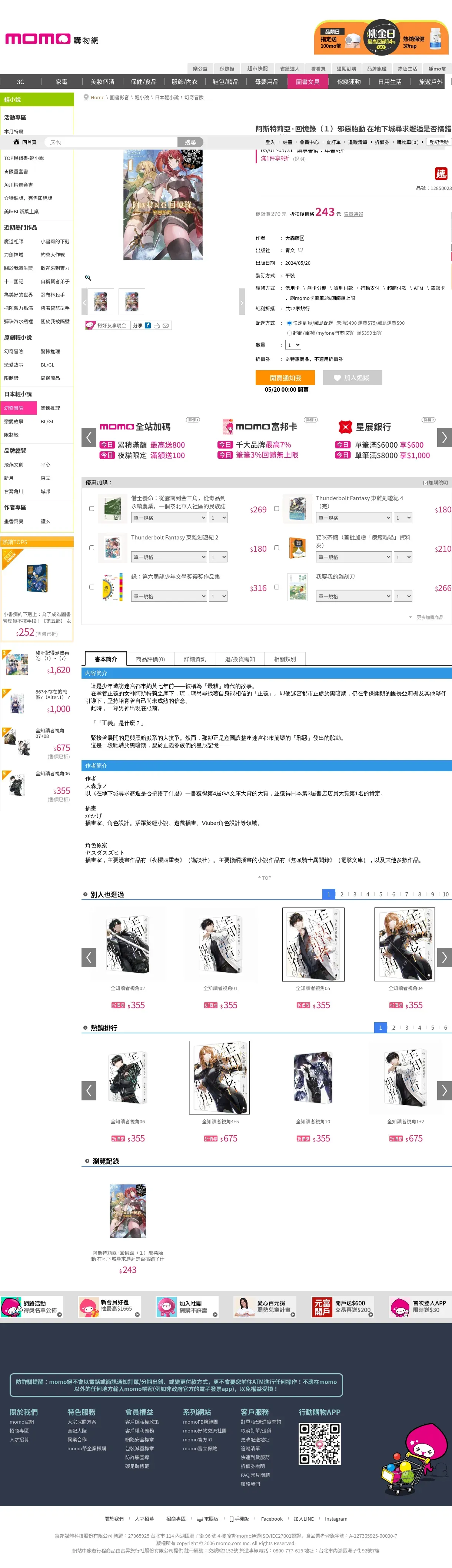Click the email envelope share icon
The image size is (452, 1568).
pos(166,326)
